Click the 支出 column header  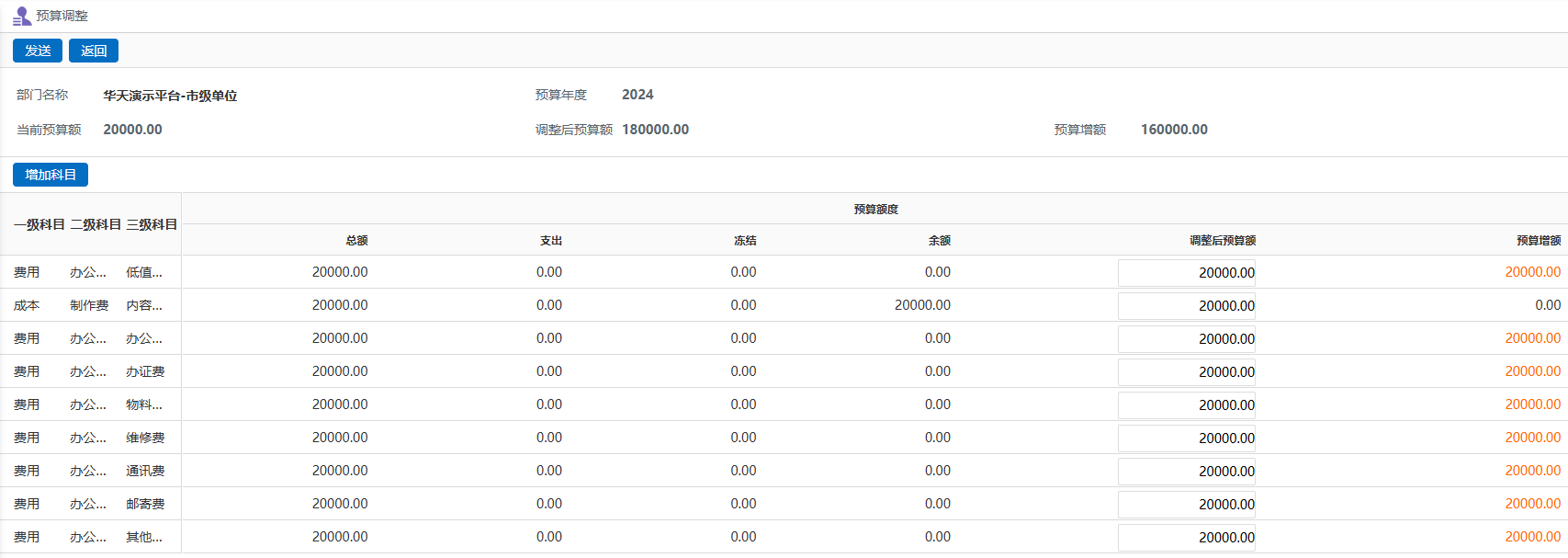pyautogui.click(x=551, y=241)
